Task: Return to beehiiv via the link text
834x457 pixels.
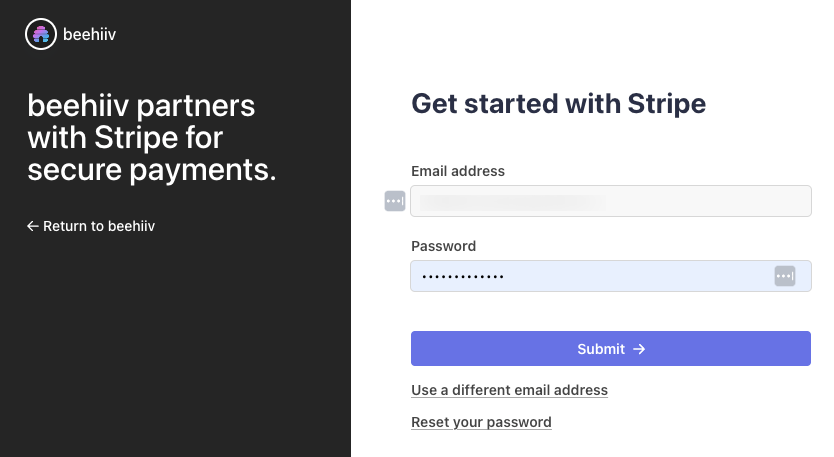Action: tap(99, 226)
